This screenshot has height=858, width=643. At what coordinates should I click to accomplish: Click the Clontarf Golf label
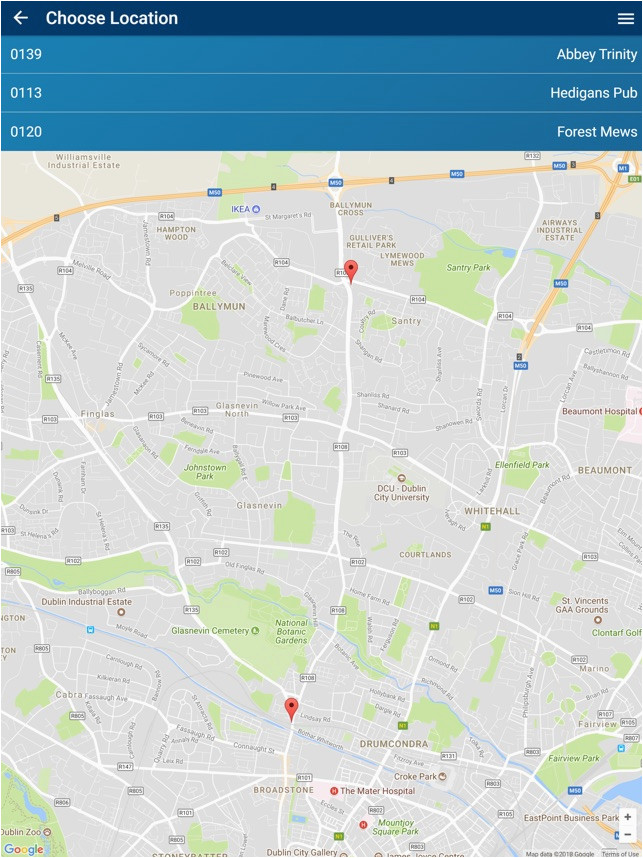click(x=617, y=633)
